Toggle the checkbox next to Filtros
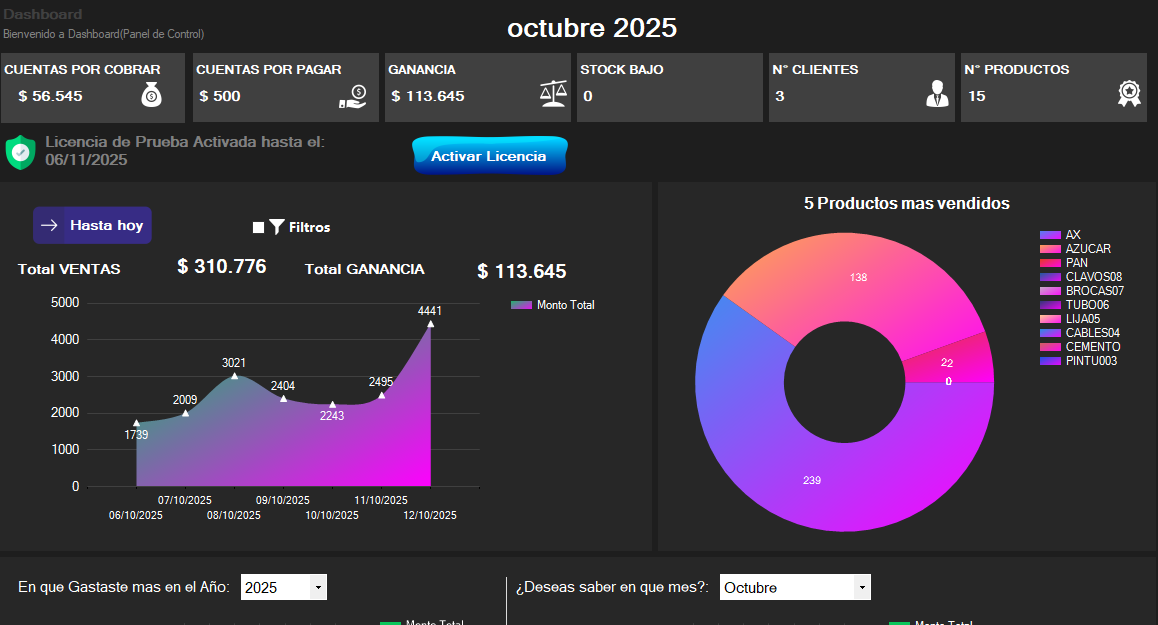Image resolution: width=1158 pixels, height=625 pixels. pos(258,225)
